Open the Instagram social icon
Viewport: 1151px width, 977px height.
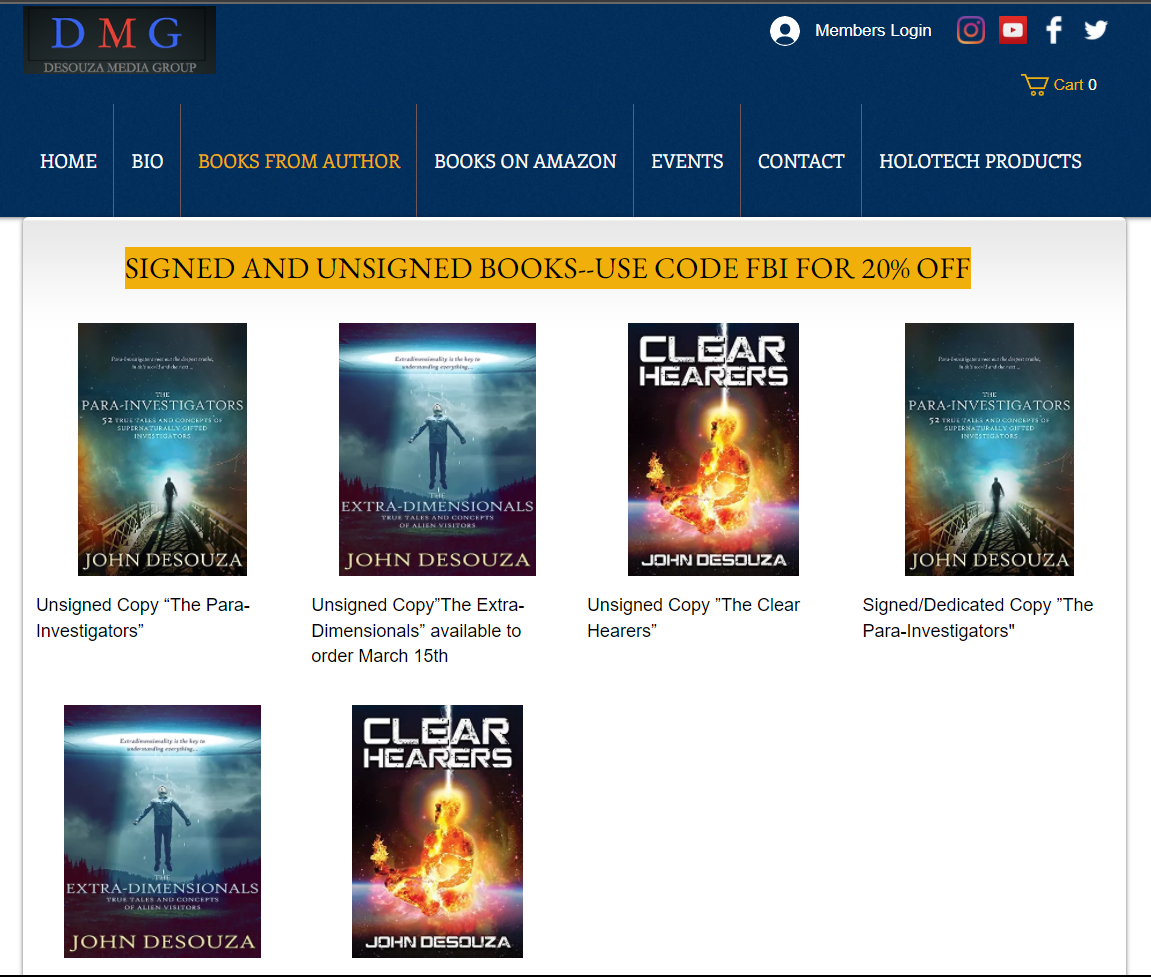tap(970, 30)
